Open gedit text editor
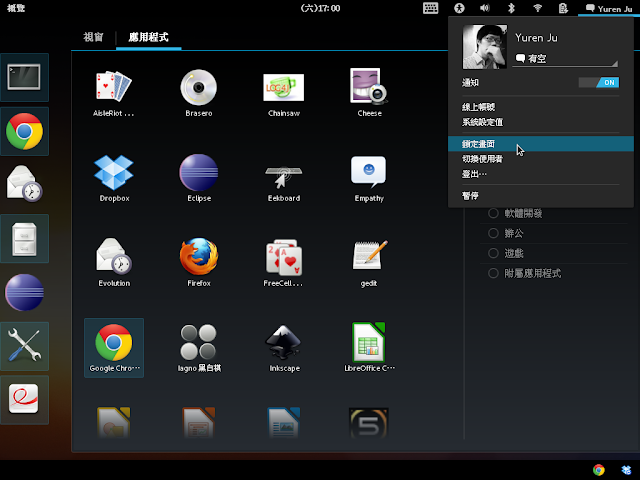The width and height of the screenshot is (640, 480). coord(369,263)
